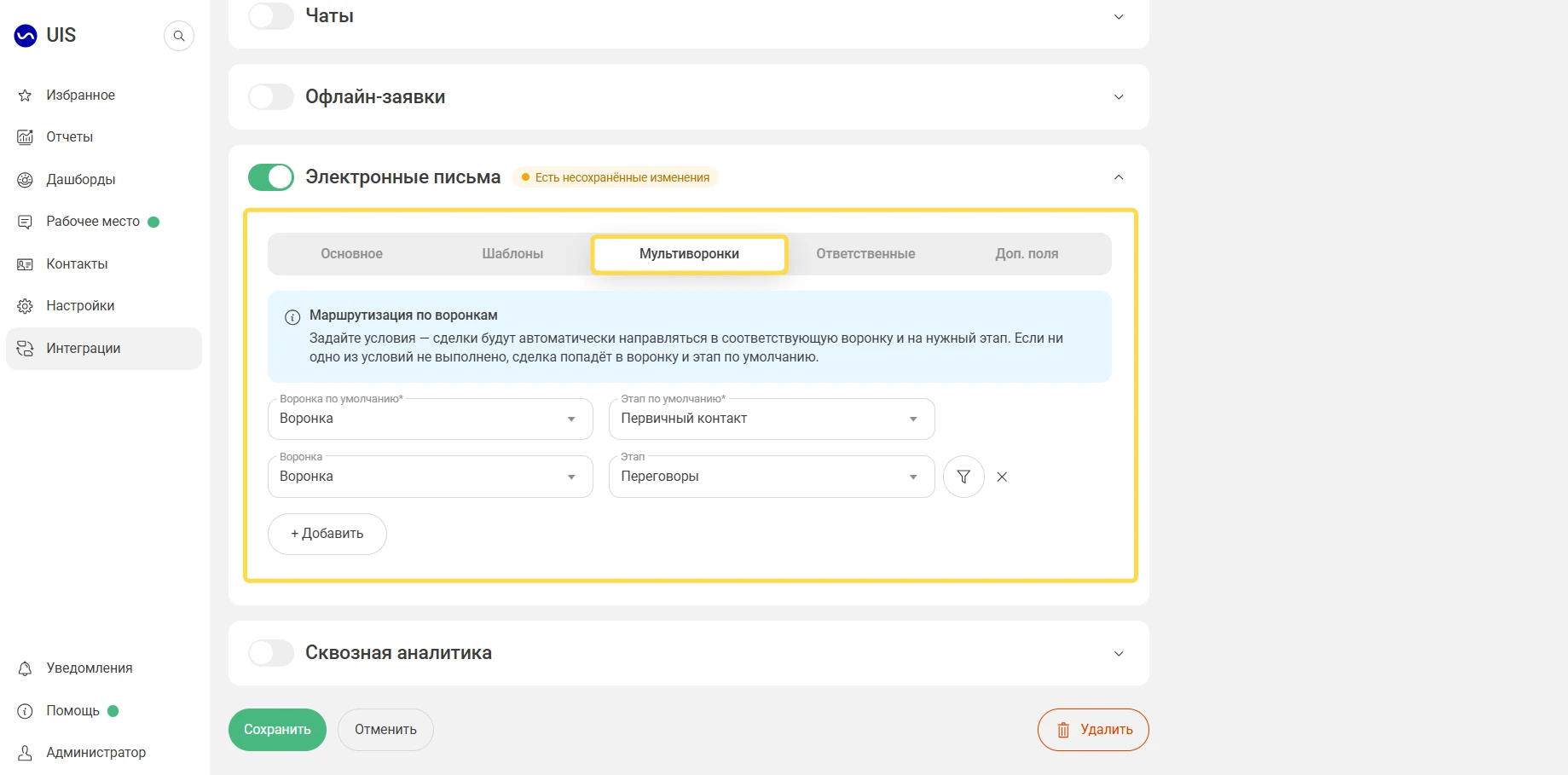1568x775 pixels.
Task: Click the green Сохранить button
Action: (x=277, y=730)
